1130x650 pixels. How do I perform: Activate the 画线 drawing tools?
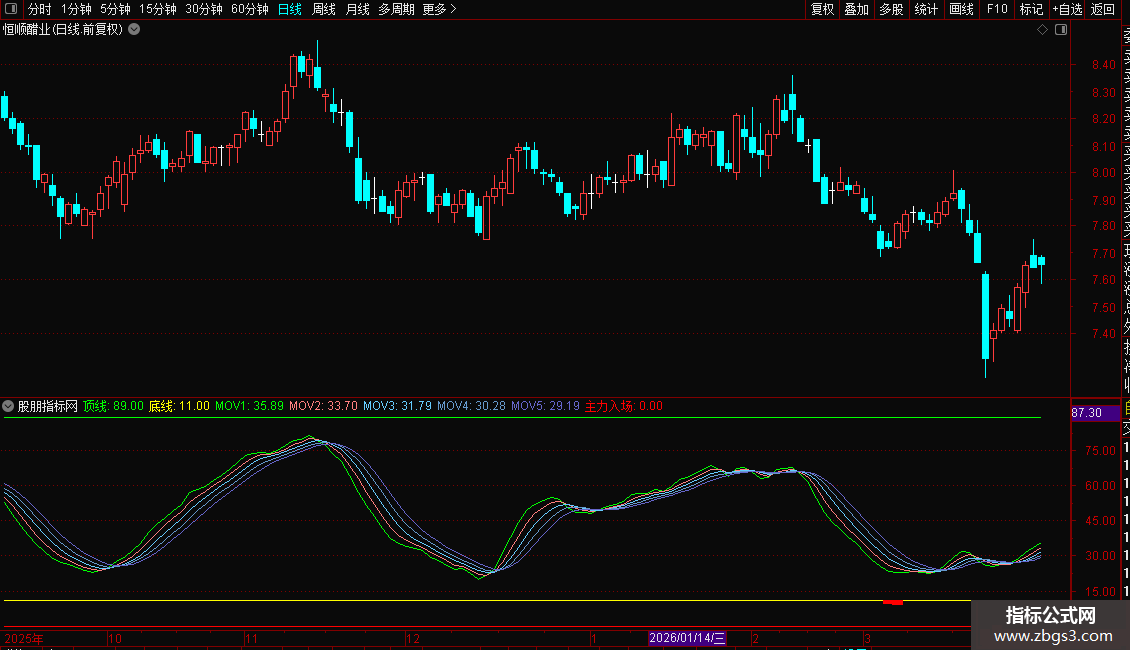click(961, 9)
